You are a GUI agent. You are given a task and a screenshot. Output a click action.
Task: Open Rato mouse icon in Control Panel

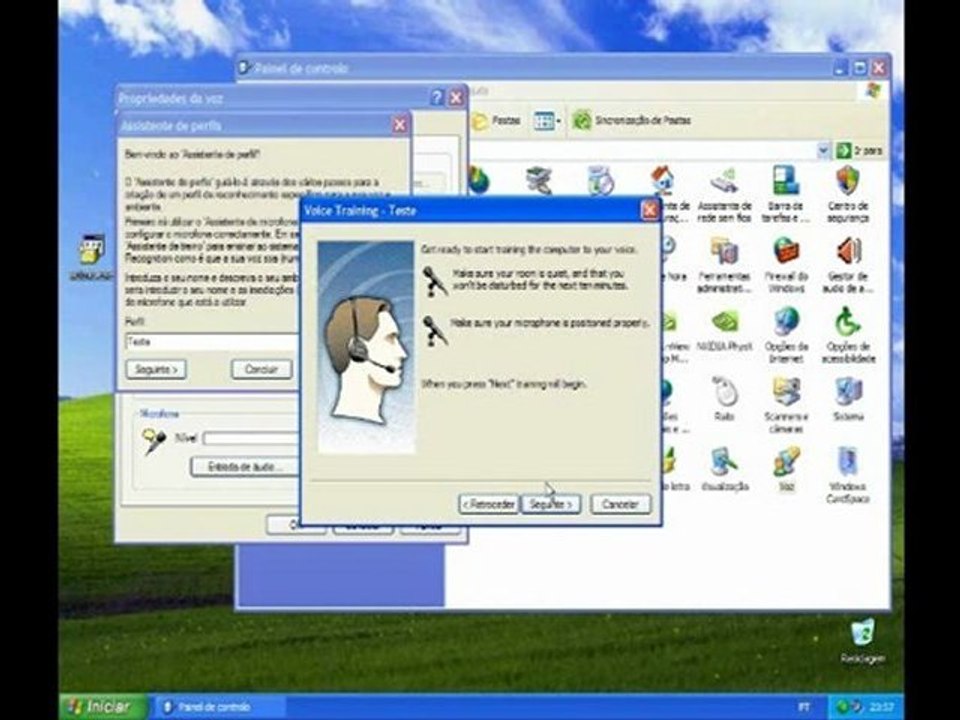[724, 399]
